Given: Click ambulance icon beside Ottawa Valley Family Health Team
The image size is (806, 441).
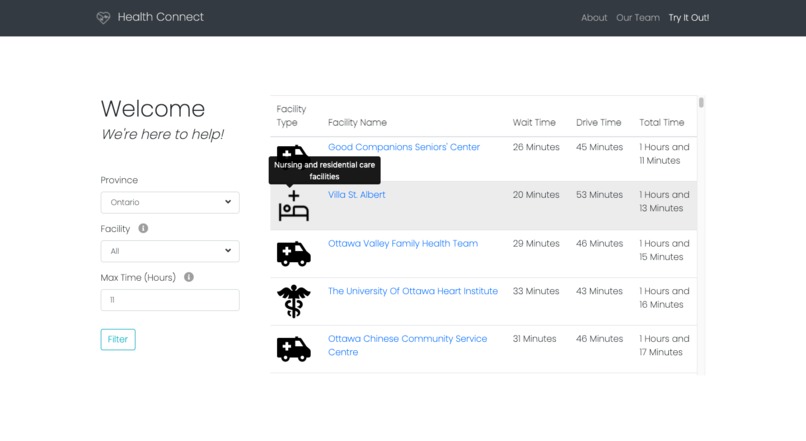Looking at the screenshot, I should pyautogui.click(x=294, y=254).
